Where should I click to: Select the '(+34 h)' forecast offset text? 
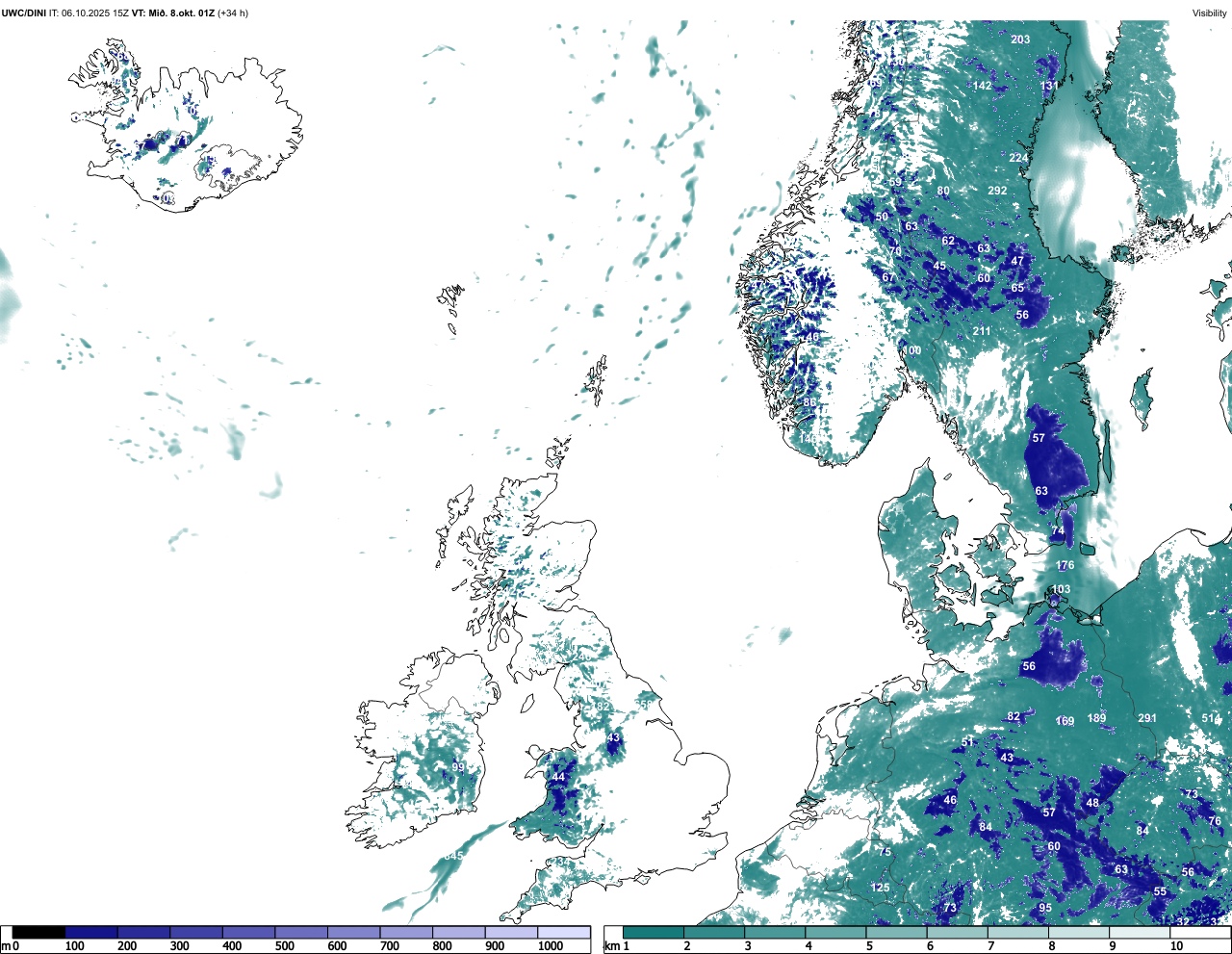coord(233,13)
